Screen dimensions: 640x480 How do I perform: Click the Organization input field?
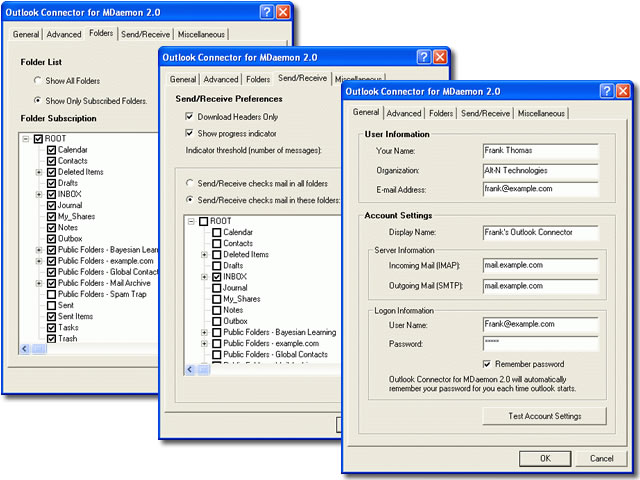(x=540, y=171)
